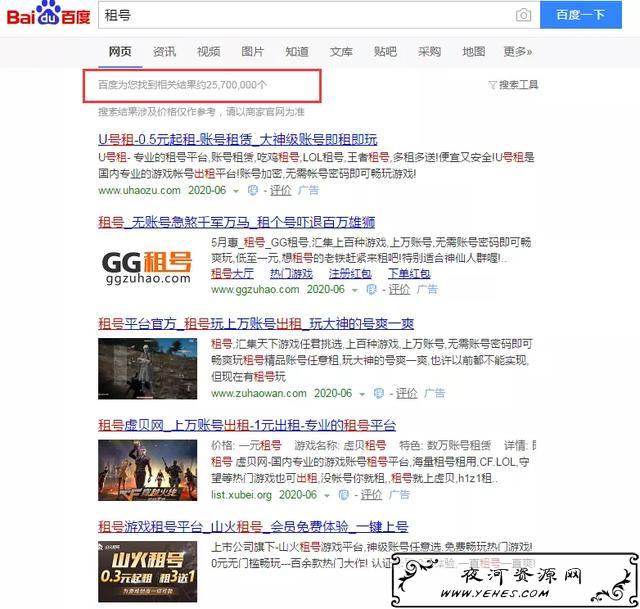Open 评价 link for uhaozu result
Image resolution: width=640 pixels, height=609 pixels.
[x=281, y=190]
